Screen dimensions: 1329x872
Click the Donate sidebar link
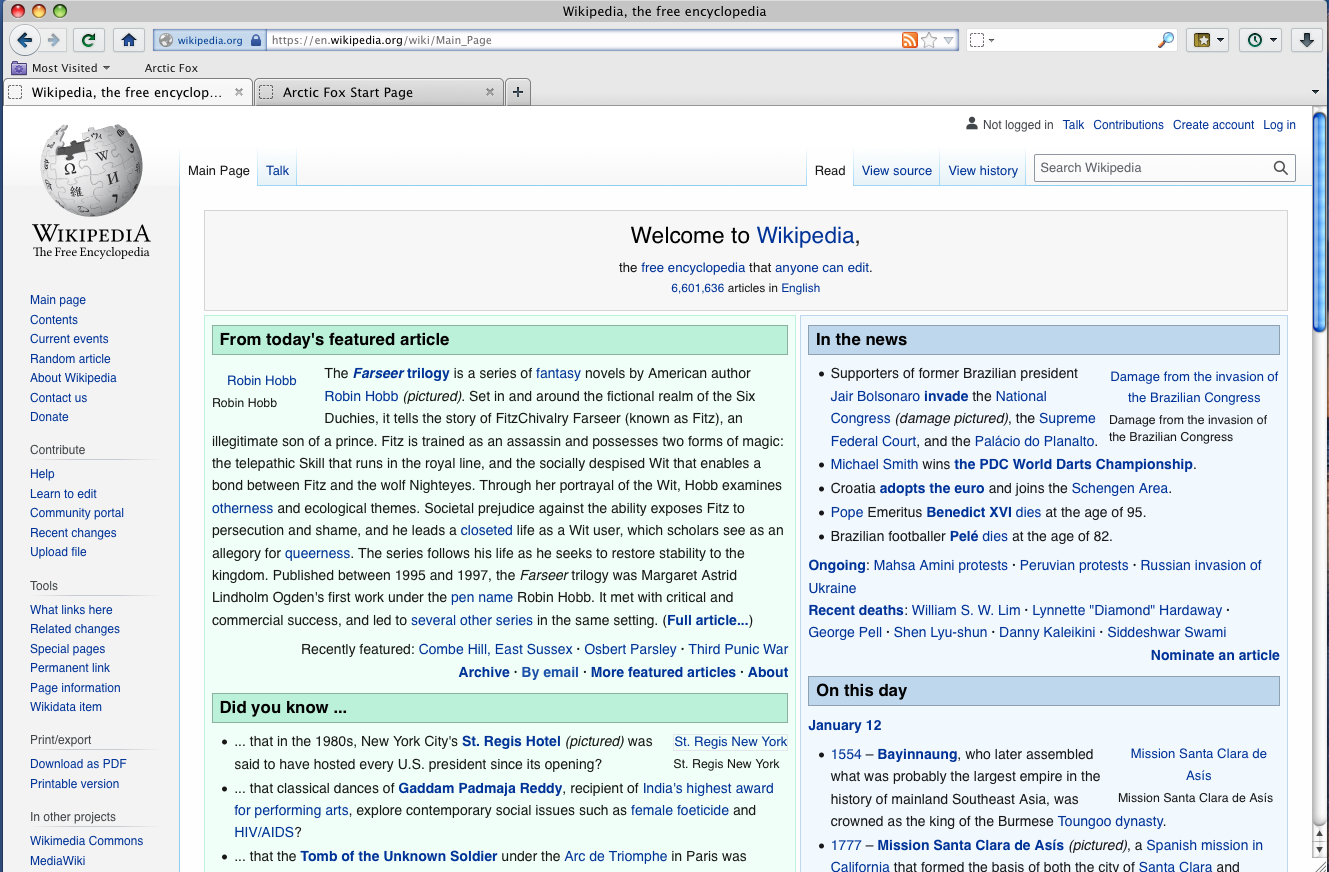(49, 417)
